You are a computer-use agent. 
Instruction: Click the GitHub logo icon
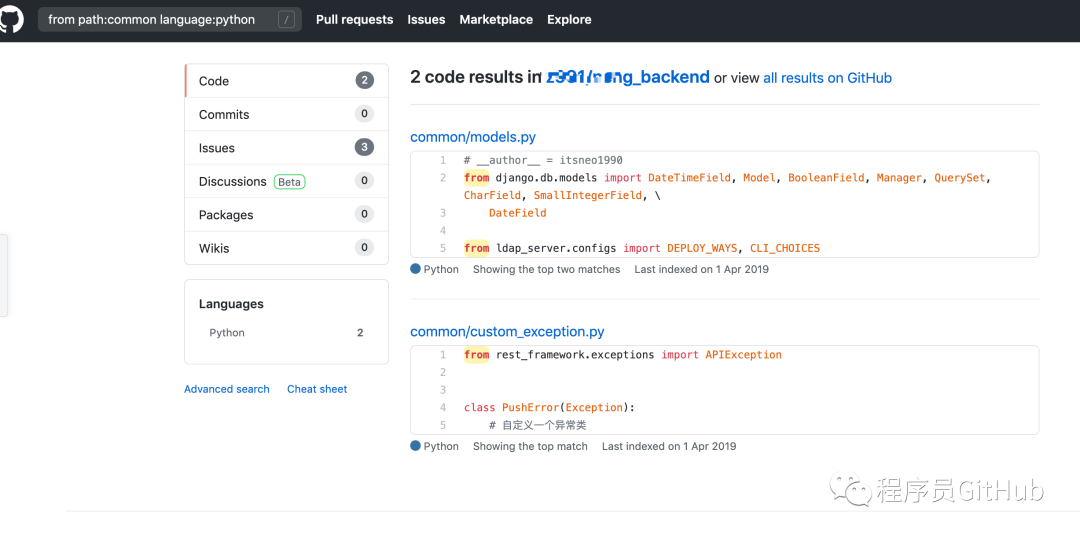(10, 19)
